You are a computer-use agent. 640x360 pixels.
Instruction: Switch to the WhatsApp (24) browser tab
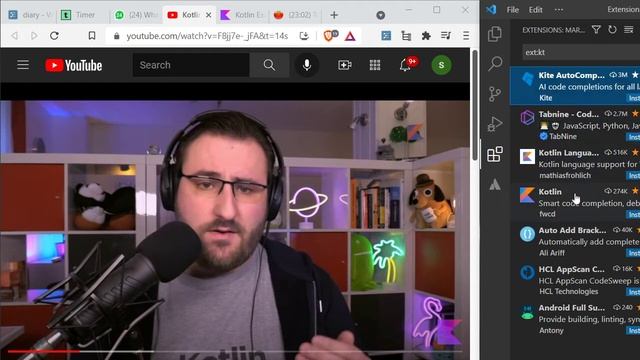pyautogui.click(x=136, y=15)
